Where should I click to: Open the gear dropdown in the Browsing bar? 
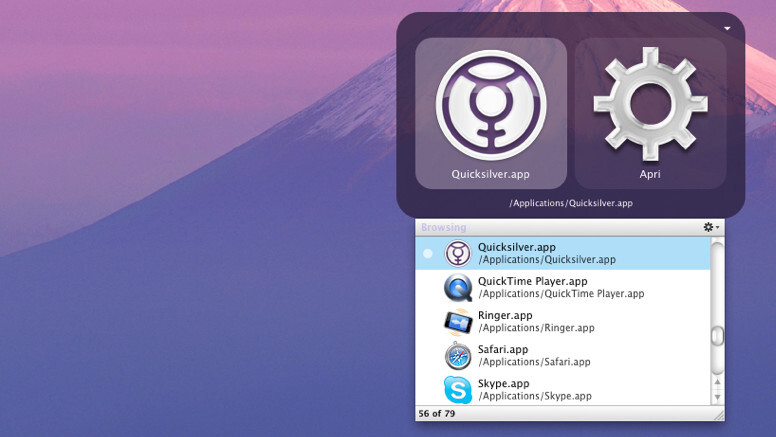(711, 227)
